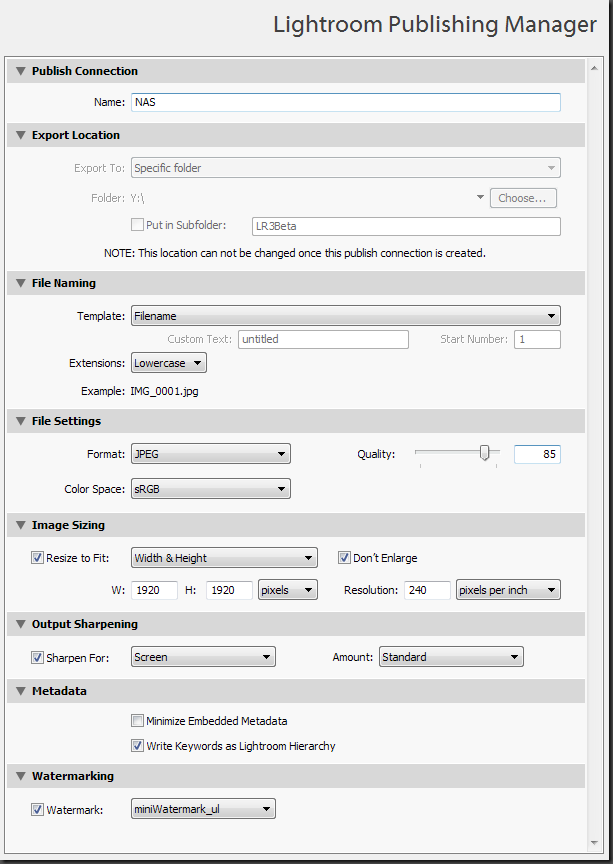Collapse the File Naming section
613x864 pixels.
point(21,283)
